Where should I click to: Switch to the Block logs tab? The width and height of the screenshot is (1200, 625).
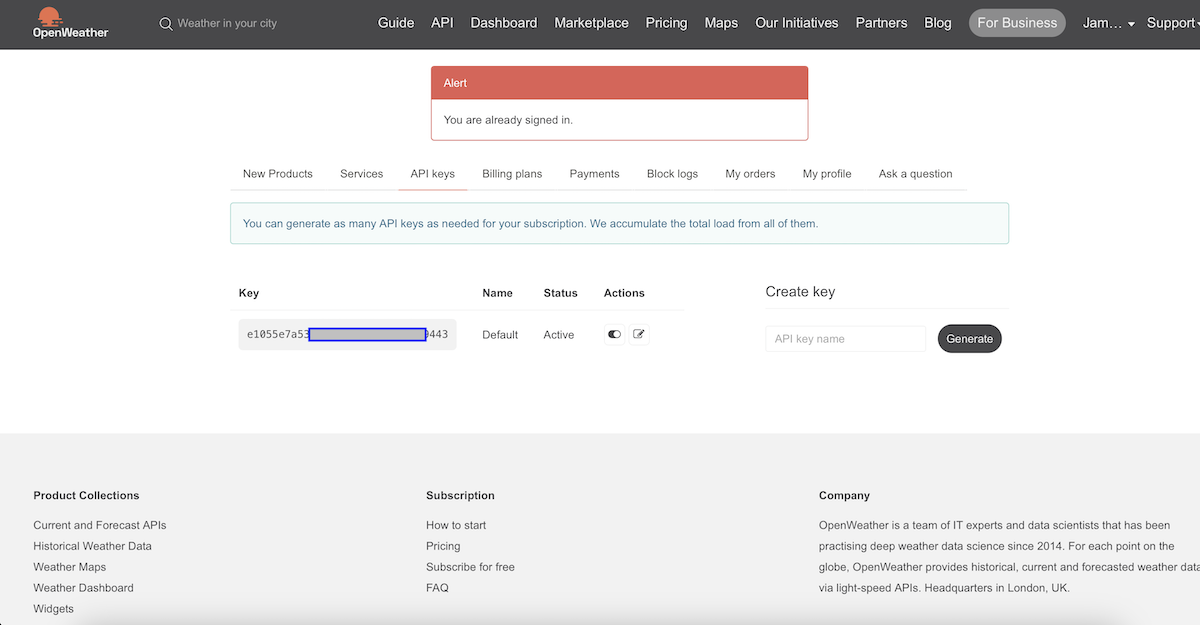click(x=673, y=174)
